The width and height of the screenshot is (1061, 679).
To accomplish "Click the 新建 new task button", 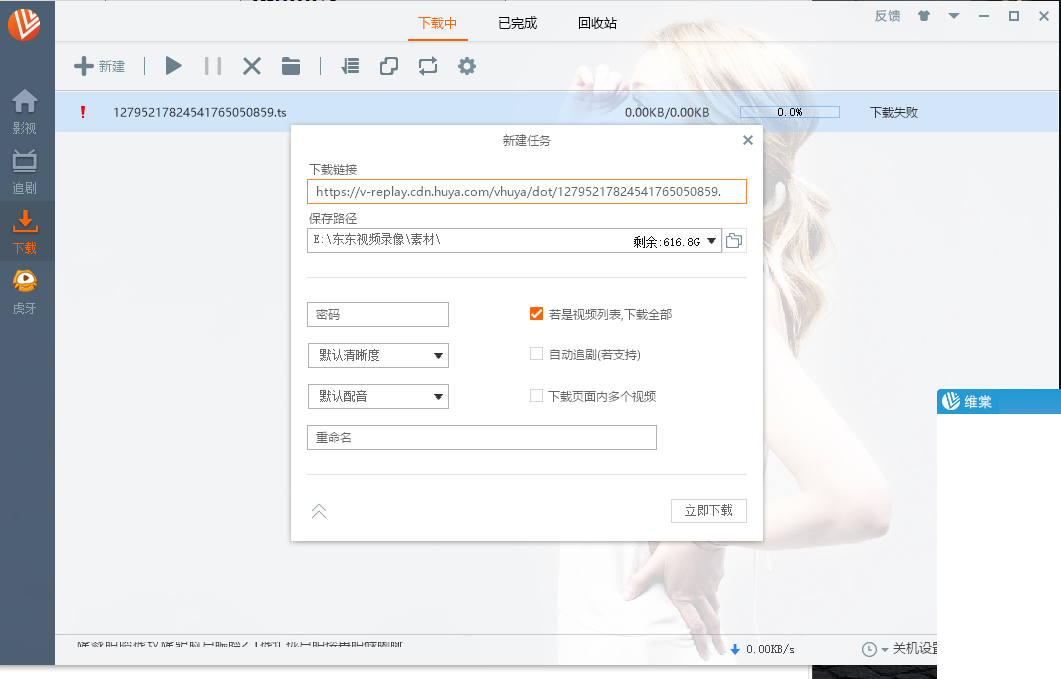I will click(x=100, y=66).
